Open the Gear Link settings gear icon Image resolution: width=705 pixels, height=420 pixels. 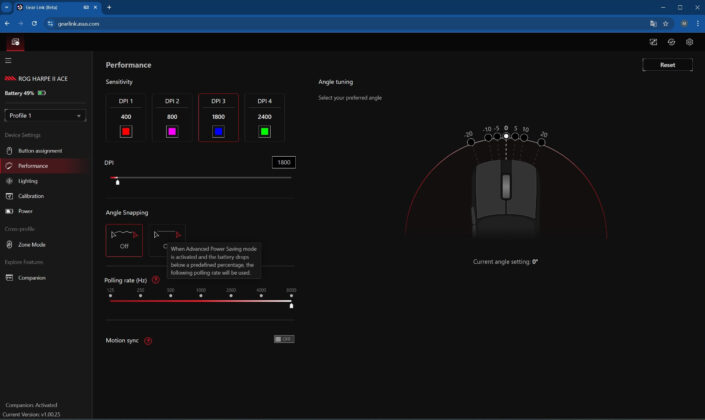click(x=689, y=42)
